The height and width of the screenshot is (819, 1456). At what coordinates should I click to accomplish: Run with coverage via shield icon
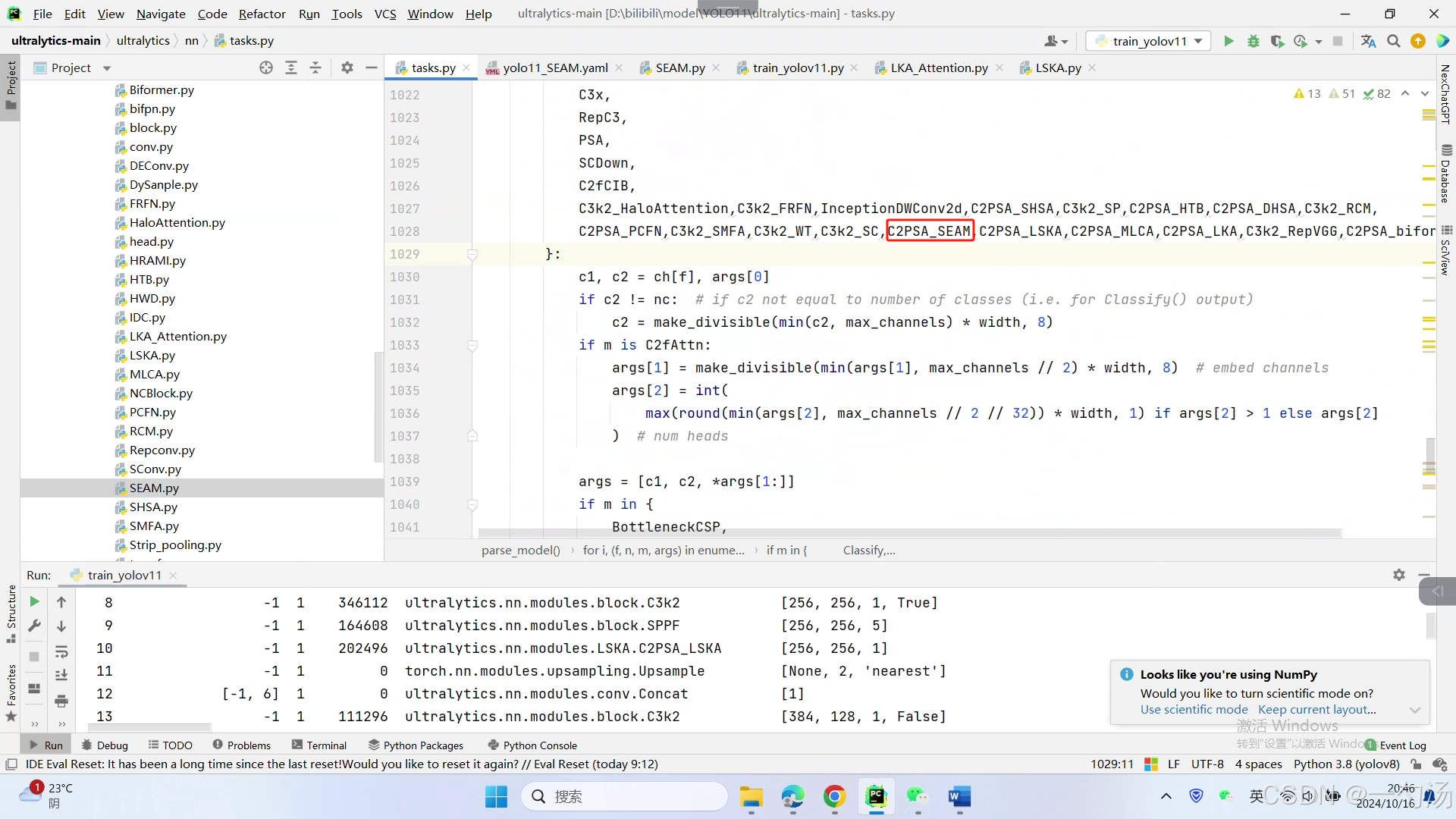coord(1277,41)
